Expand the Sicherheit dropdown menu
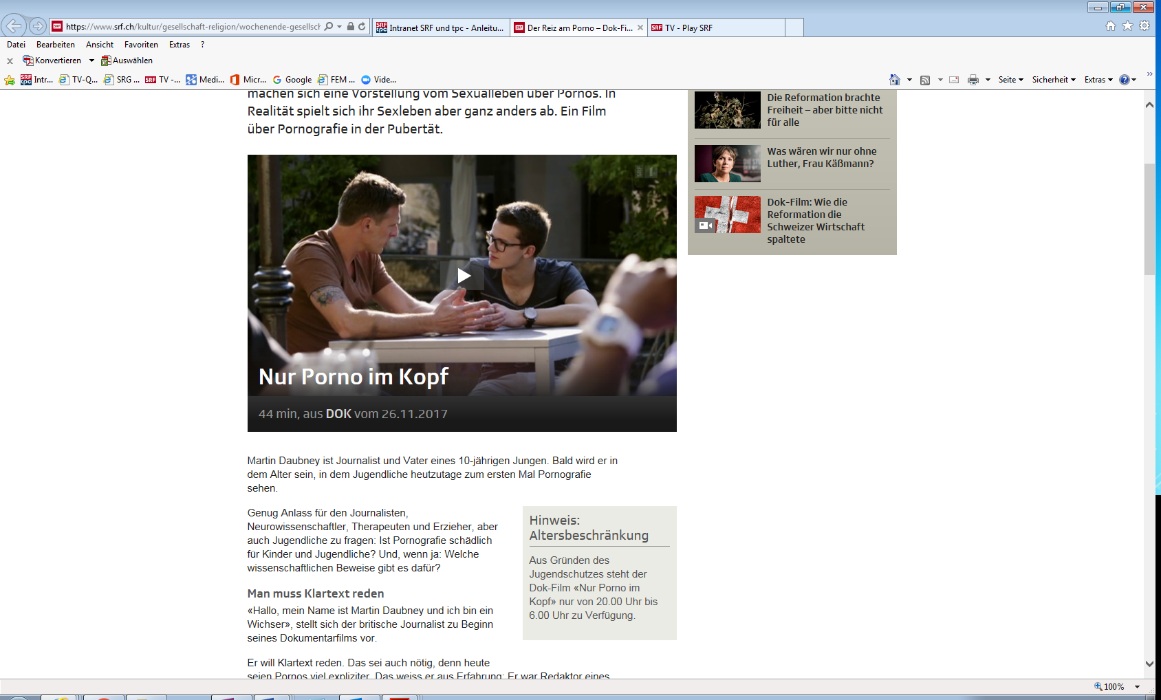1161x700 pixels. tap(1055, 79)
